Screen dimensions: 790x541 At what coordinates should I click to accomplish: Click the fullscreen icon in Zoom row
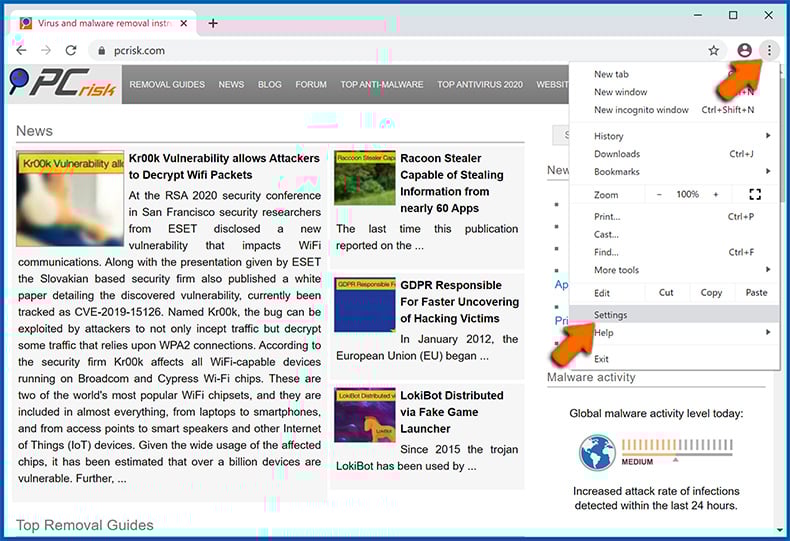coord(755,194)
